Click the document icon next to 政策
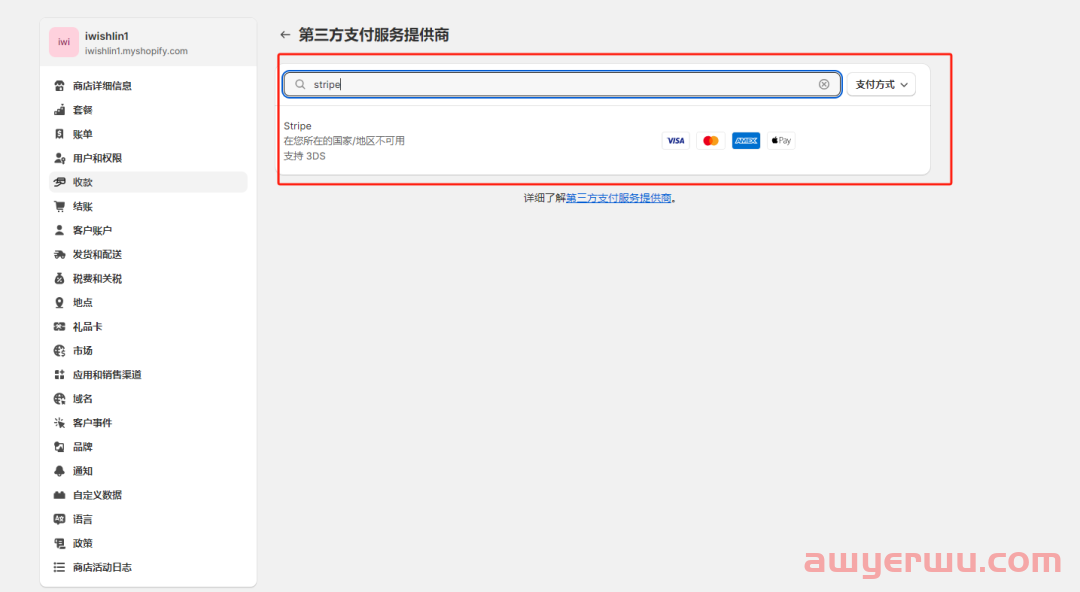The height and width of the screenshot is (592, 1080). point(59,543)
